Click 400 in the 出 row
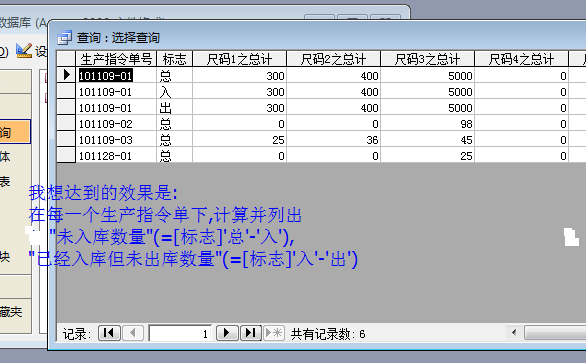 334,107
